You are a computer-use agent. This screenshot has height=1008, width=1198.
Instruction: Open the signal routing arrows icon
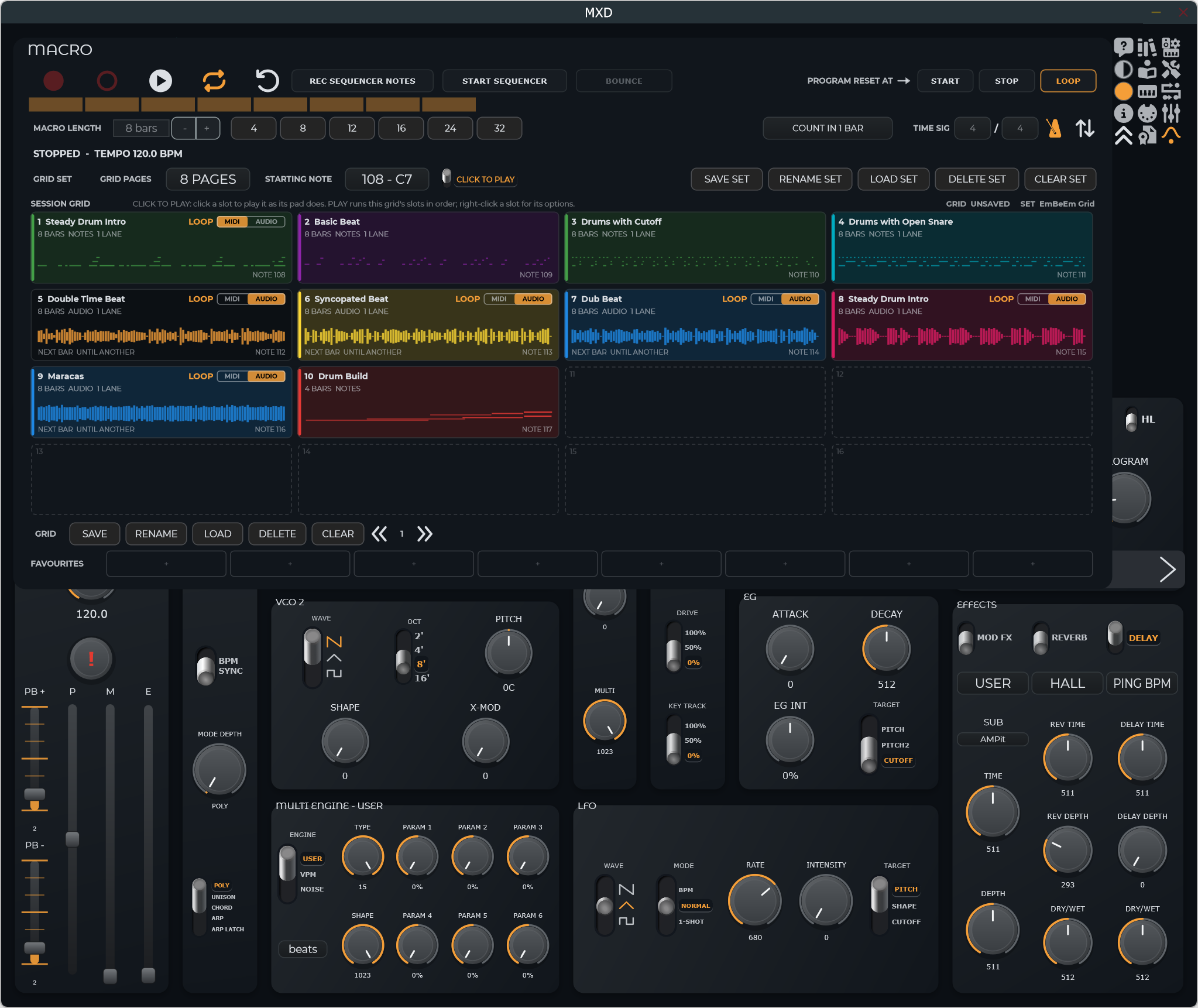click(1171, 92)
